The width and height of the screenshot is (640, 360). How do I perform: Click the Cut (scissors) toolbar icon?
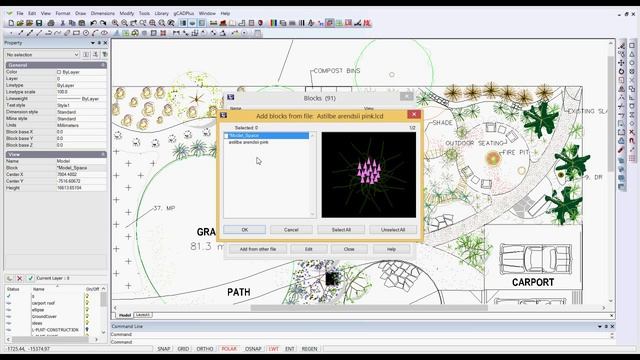pyautogui.click(x=63, y=23)
